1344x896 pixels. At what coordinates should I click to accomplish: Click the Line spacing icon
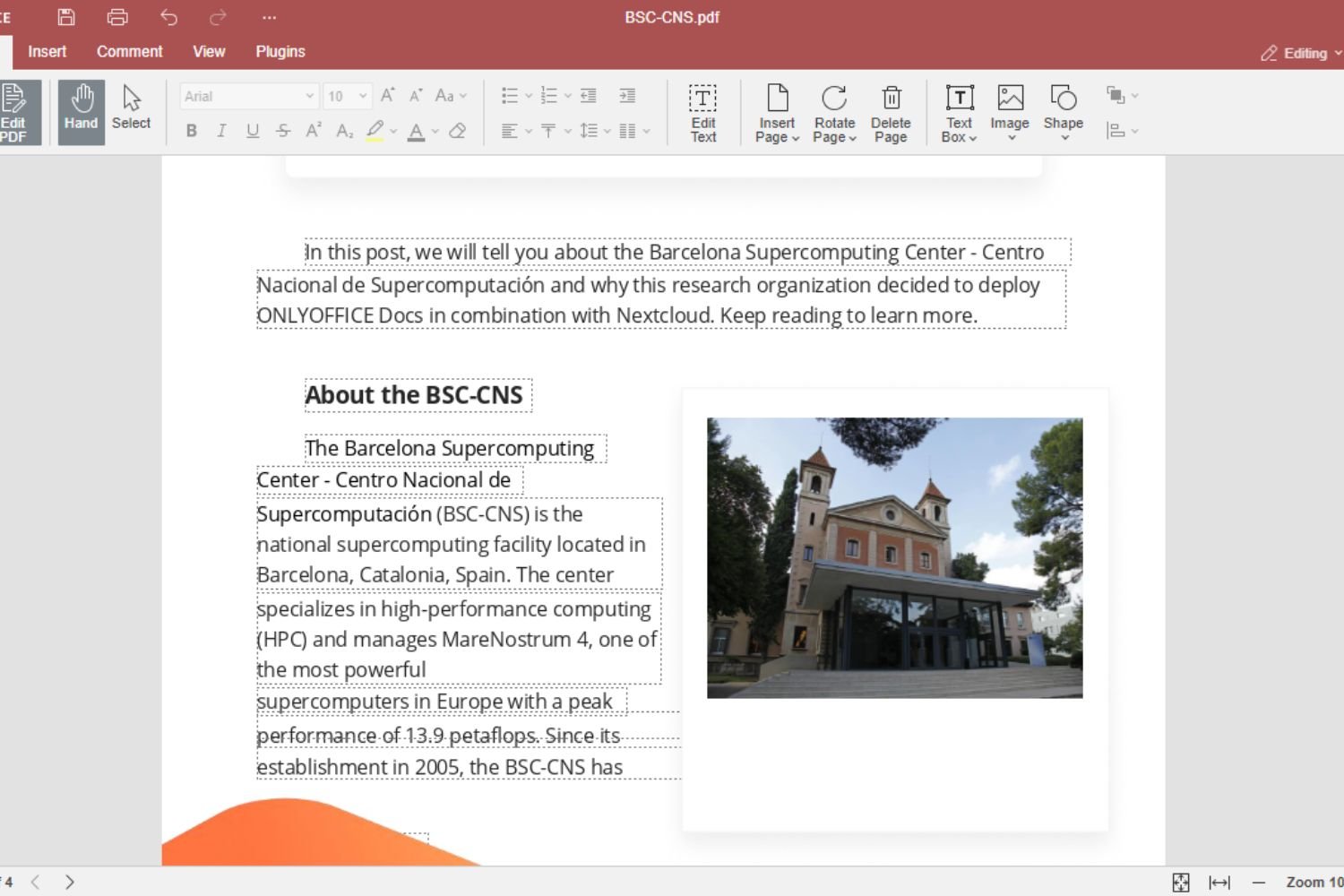pos(589,132)
